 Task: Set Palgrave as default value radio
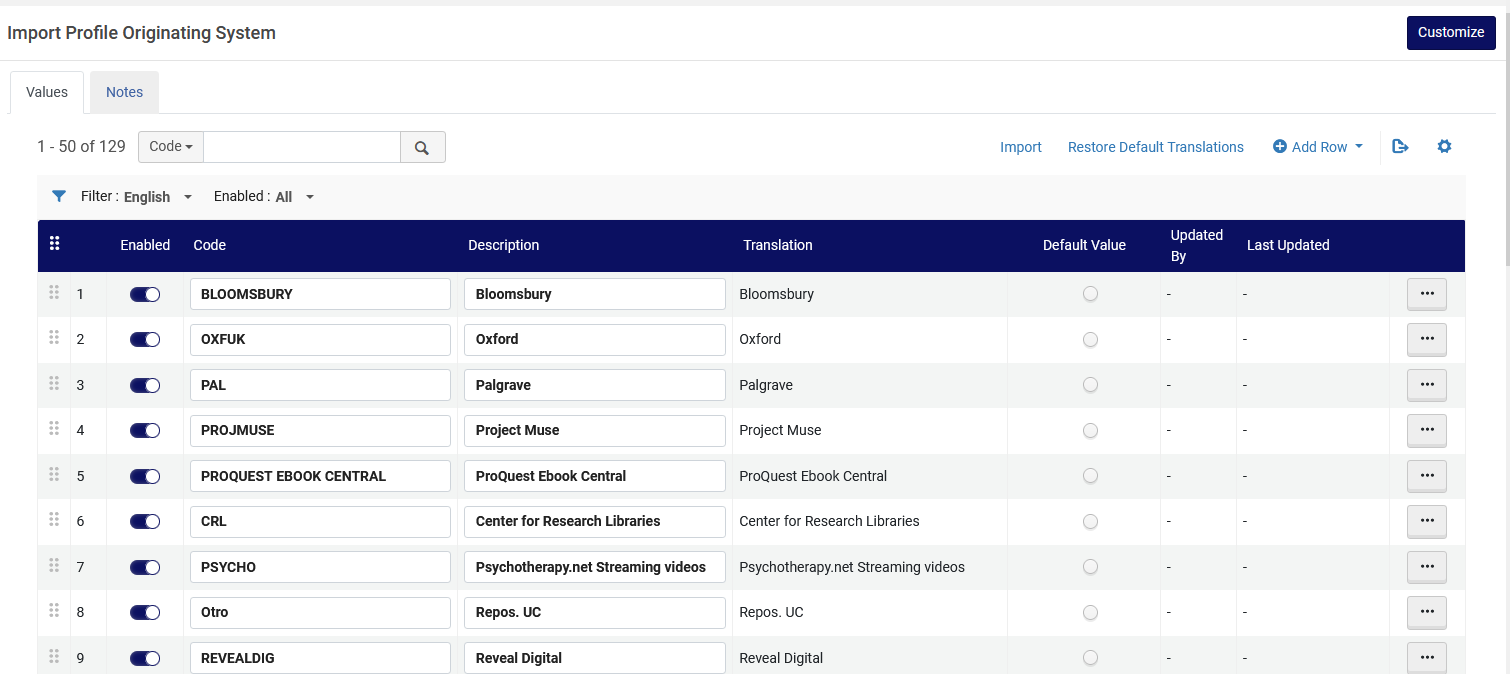[1090, 385]
